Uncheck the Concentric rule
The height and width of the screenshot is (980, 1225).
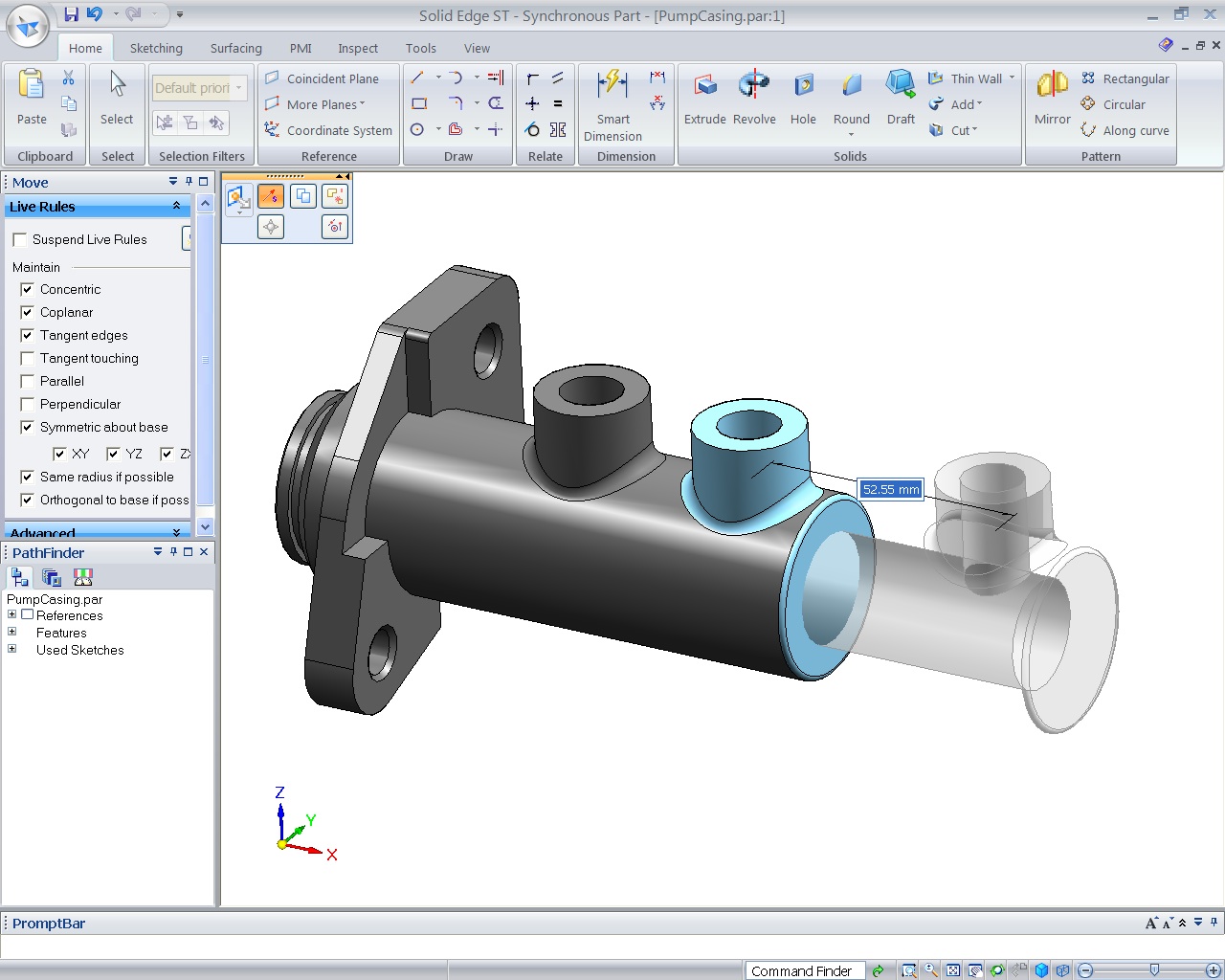27,289
